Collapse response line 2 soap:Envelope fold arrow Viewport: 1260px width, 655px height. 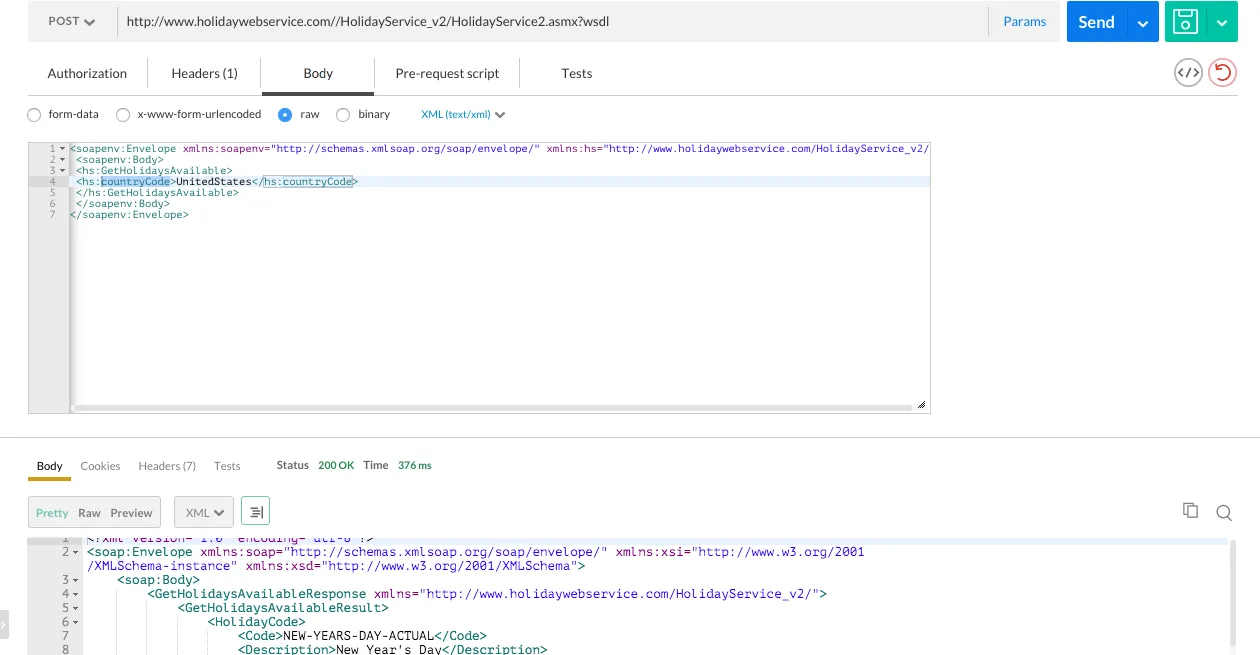point(76,552)
